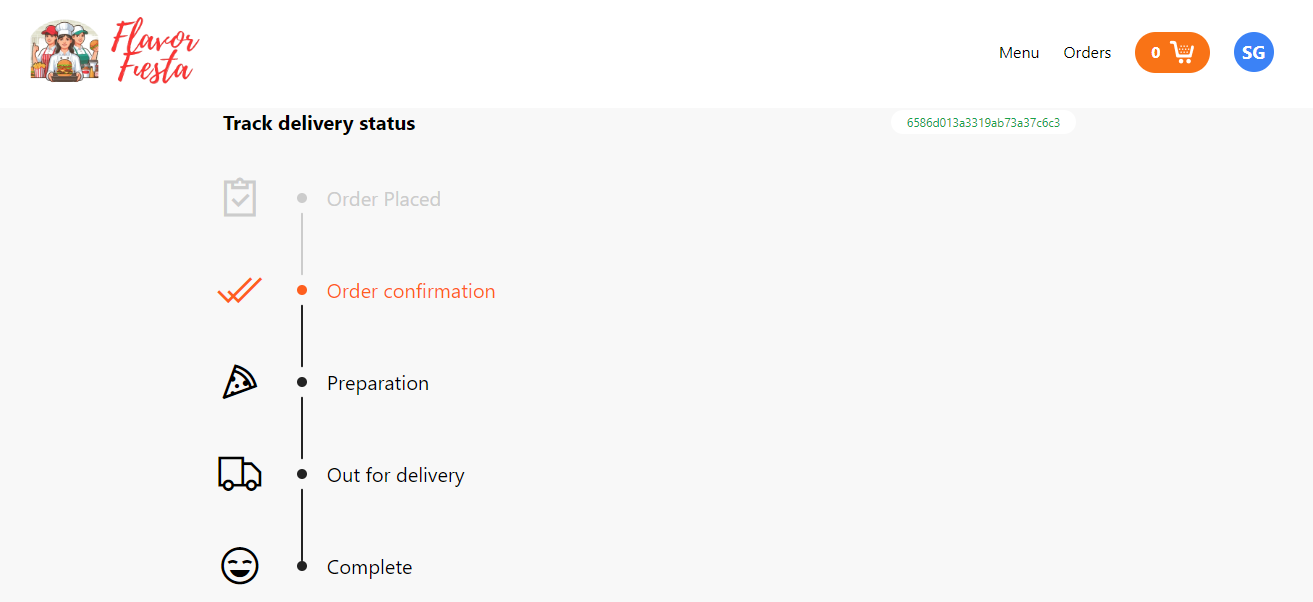
Task: Open the Menu page
Action: click(1018, 52)
